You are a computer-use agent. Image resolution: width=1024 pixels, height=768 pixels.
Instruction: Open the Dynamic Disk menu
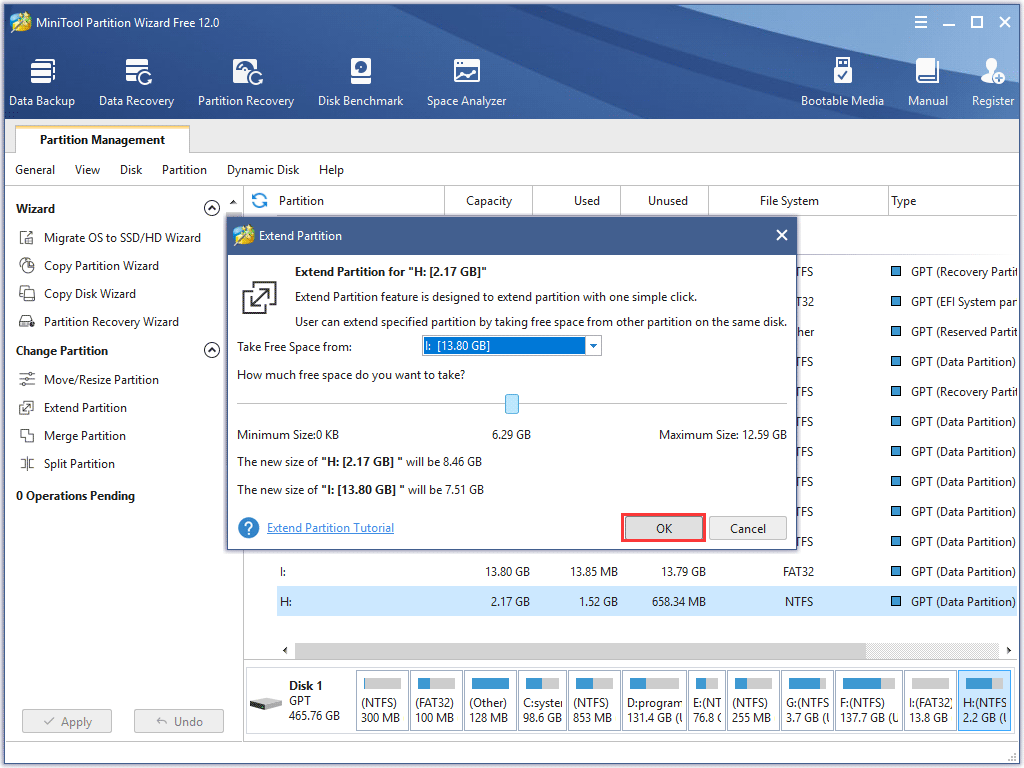[262, 170]
